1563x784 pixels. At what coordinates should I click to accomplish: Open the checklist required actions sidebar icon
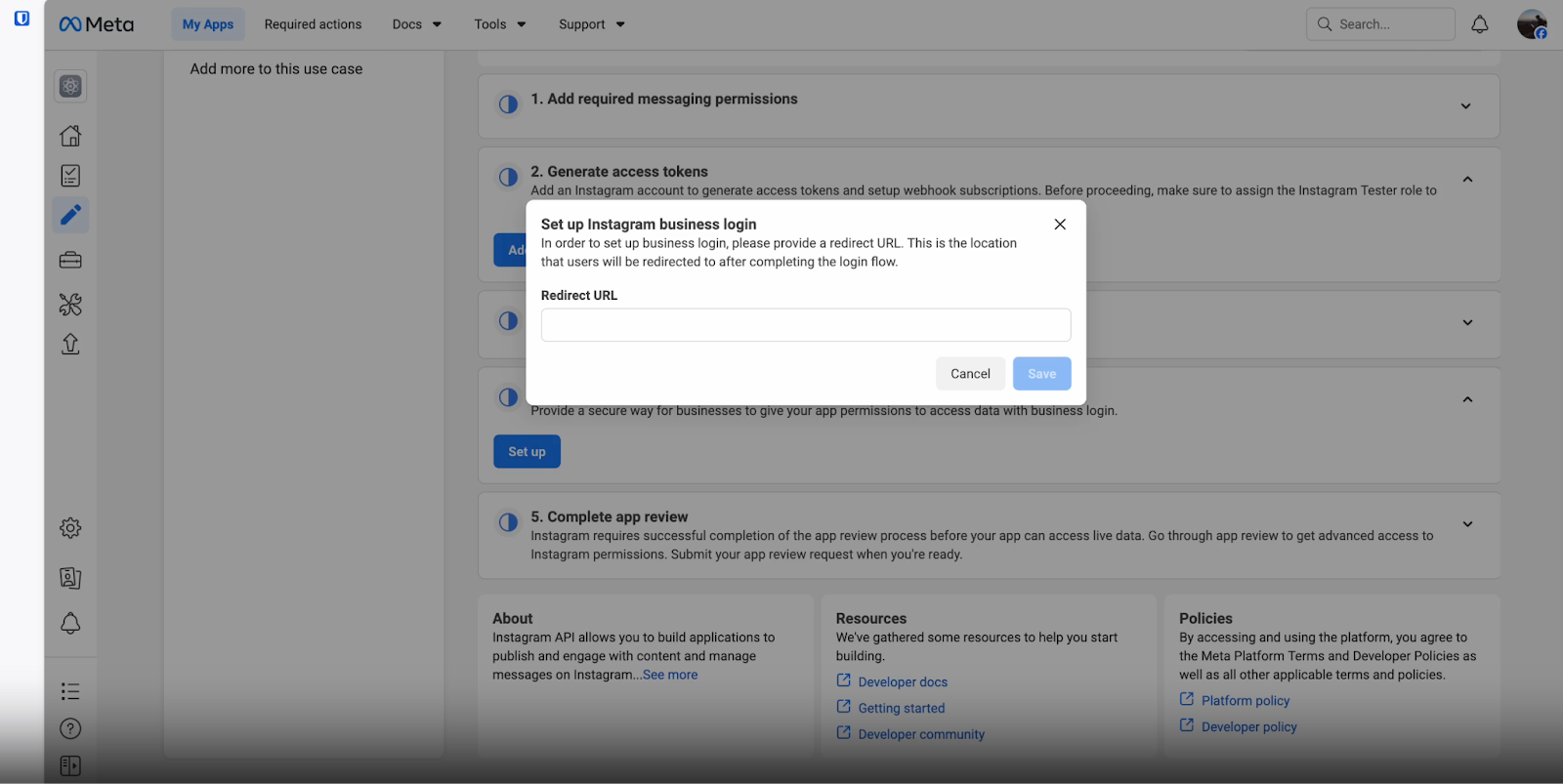click(70, 176)
